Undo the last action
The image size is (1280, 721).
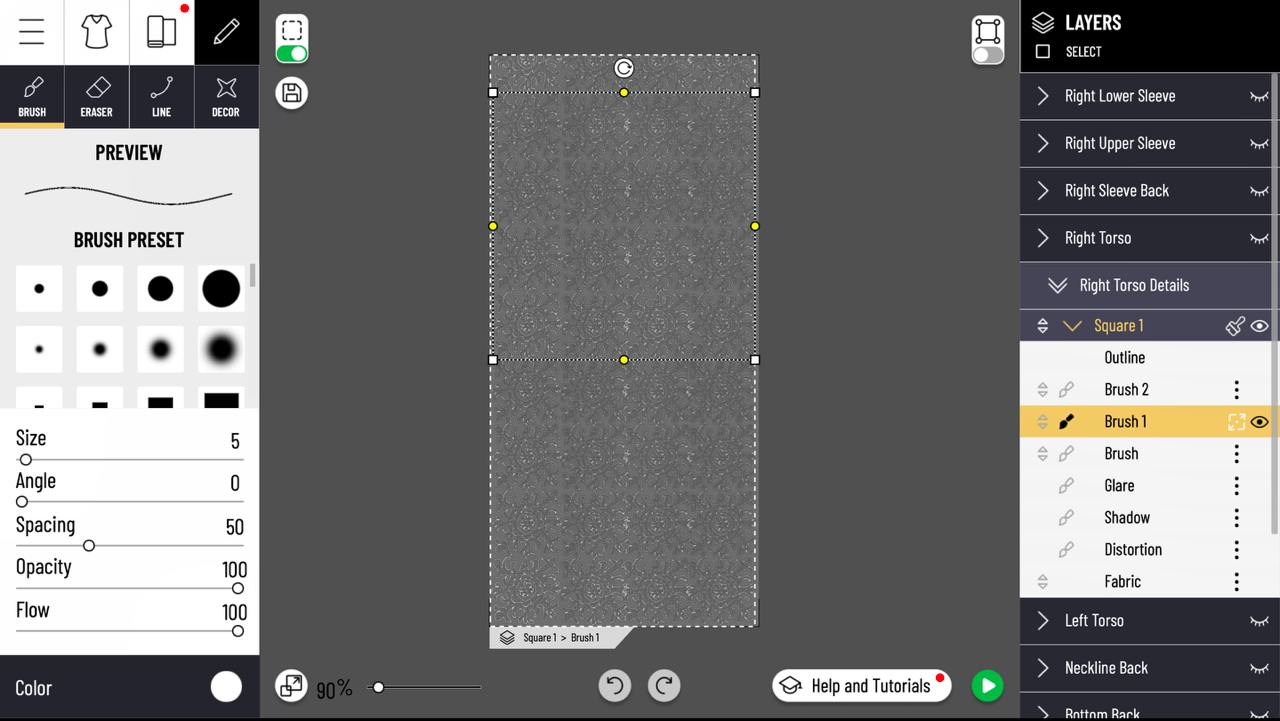[615, 685]
